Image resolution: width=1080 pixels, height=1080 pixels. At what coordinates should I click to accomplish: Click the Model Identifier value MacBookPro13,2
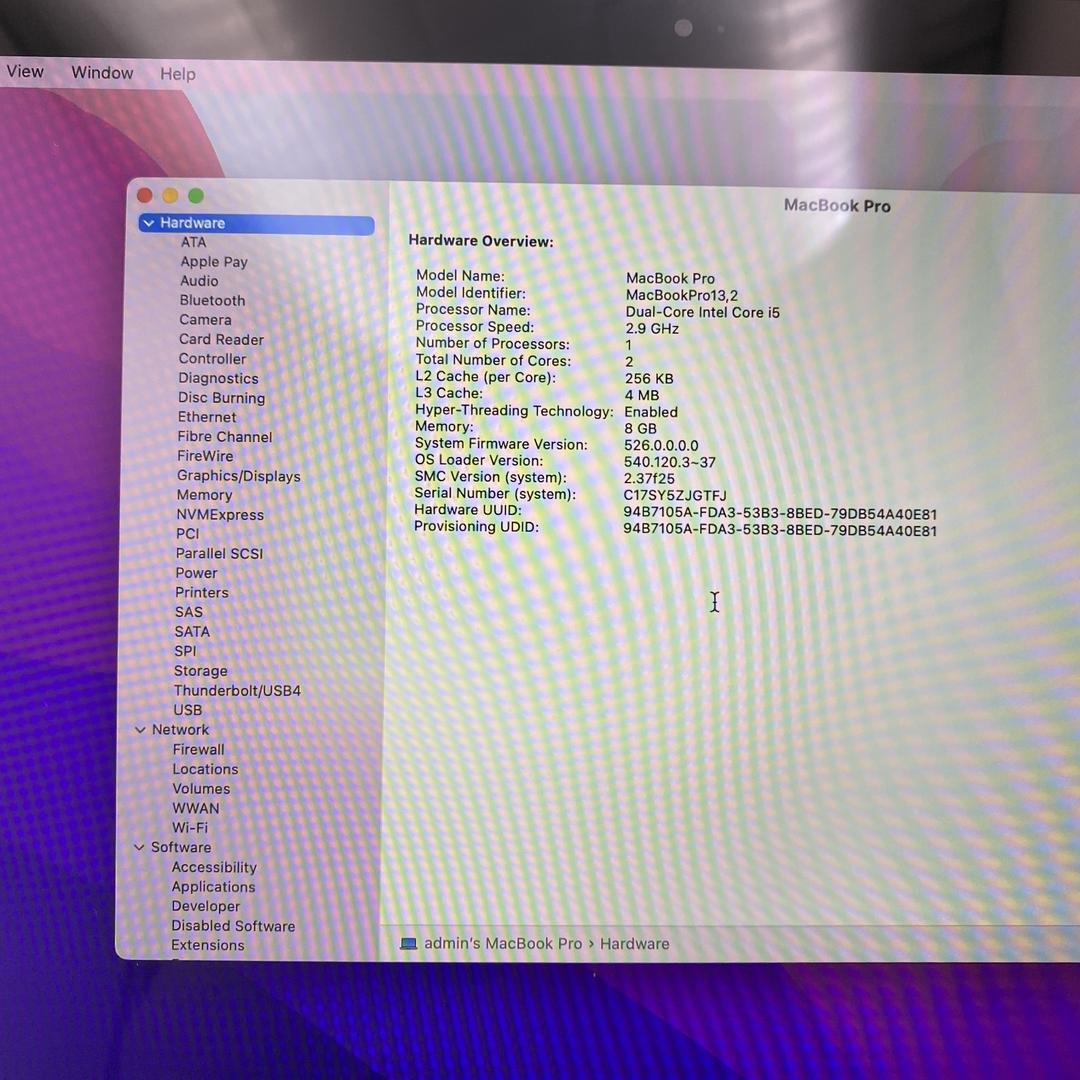pyautogui.click(x=681, y=295)
